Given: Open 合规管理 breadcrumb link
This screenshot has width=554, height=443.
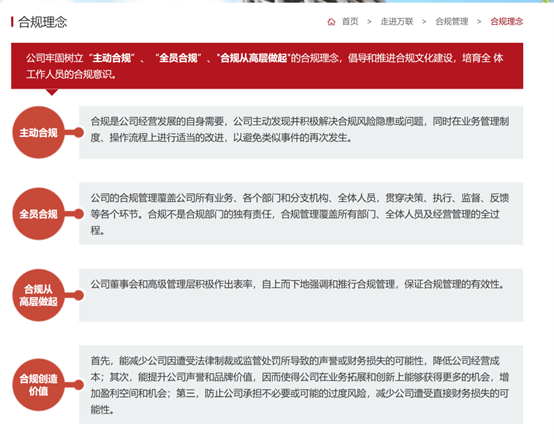Looking at the screenshot, I should click(452, 22).
